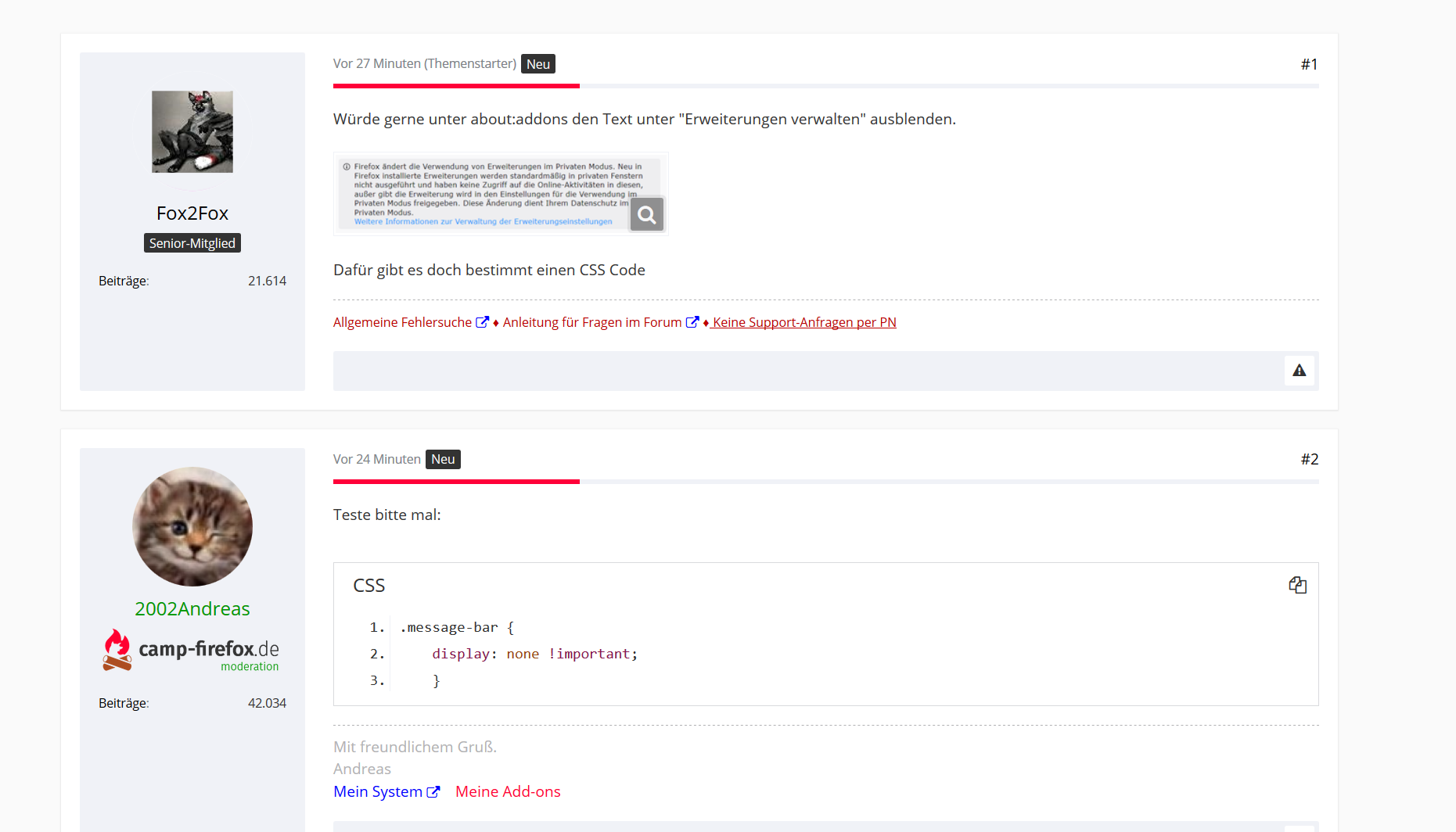This screenshot has width=1456, height=832.
Task: Click the closing brace on code line 3
Action: [x=437, y=680]
